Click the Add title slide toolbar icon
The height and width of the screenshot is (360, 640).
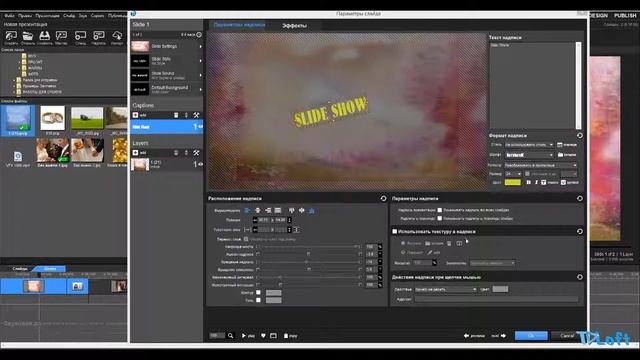pos(99,36)
